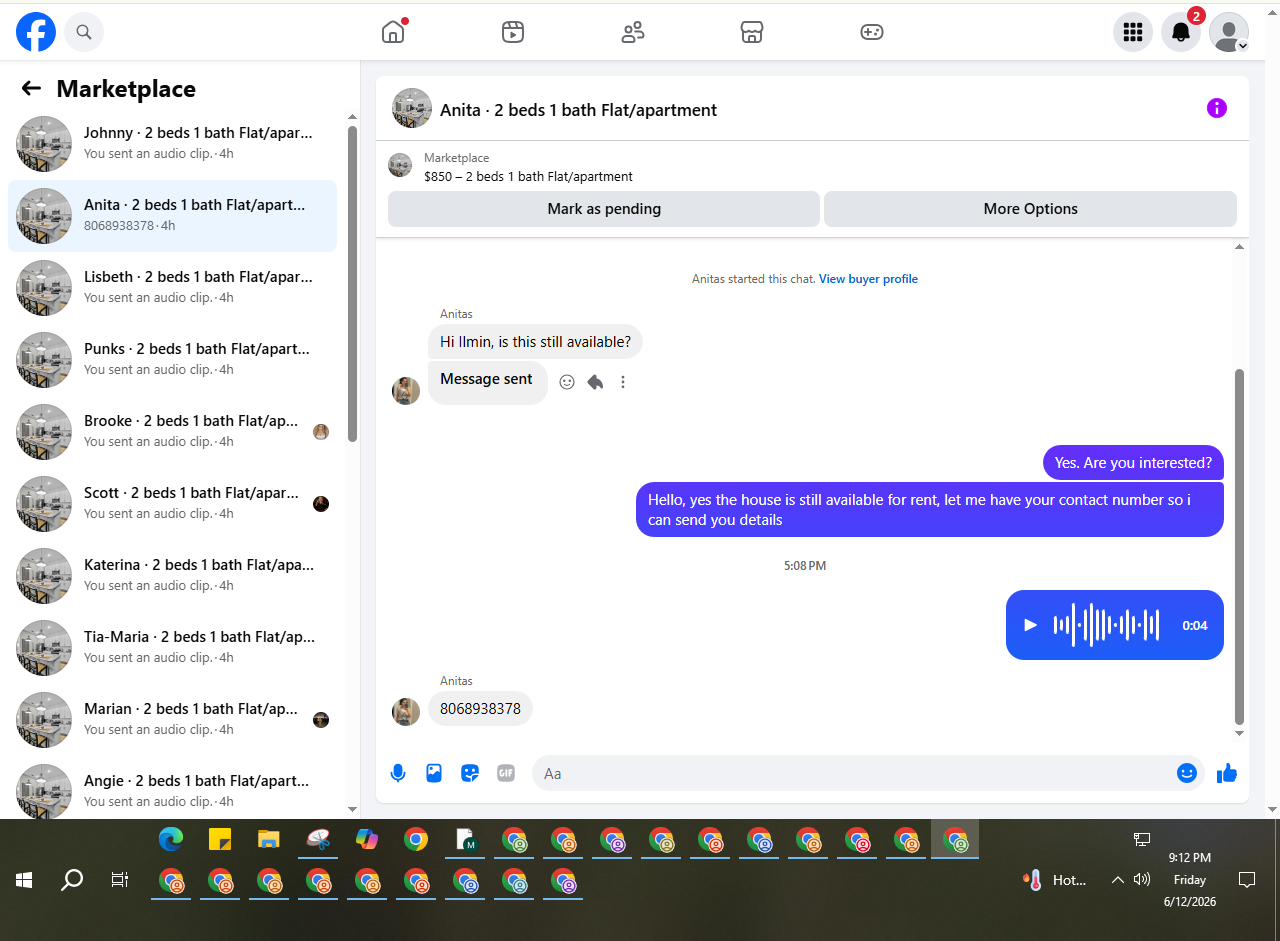The width and height of the screenshot is (1280, 941).
Task: Go to the Home feed icon
Action: click(x=393, y=32)
